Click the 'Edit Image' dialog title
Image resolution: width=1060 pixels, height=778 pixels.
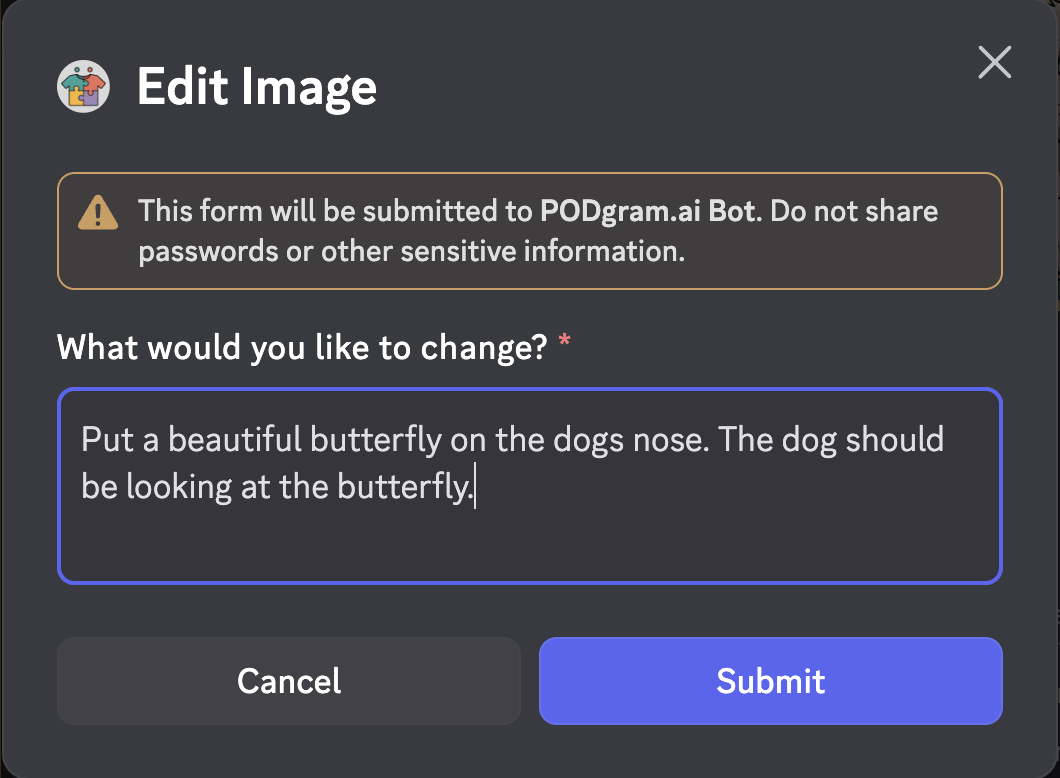point(257,88)
